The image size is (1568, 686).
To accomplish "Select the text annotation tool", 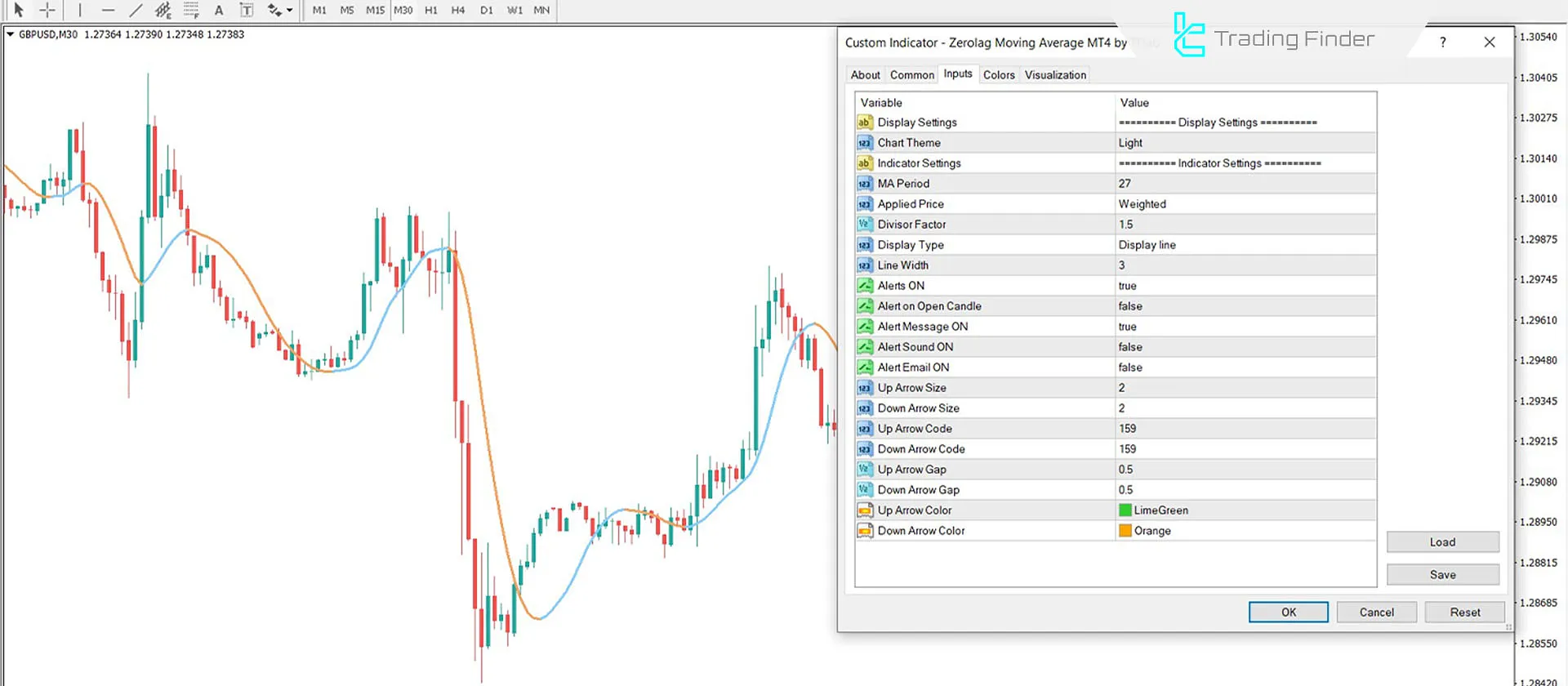I will [219, 11].
